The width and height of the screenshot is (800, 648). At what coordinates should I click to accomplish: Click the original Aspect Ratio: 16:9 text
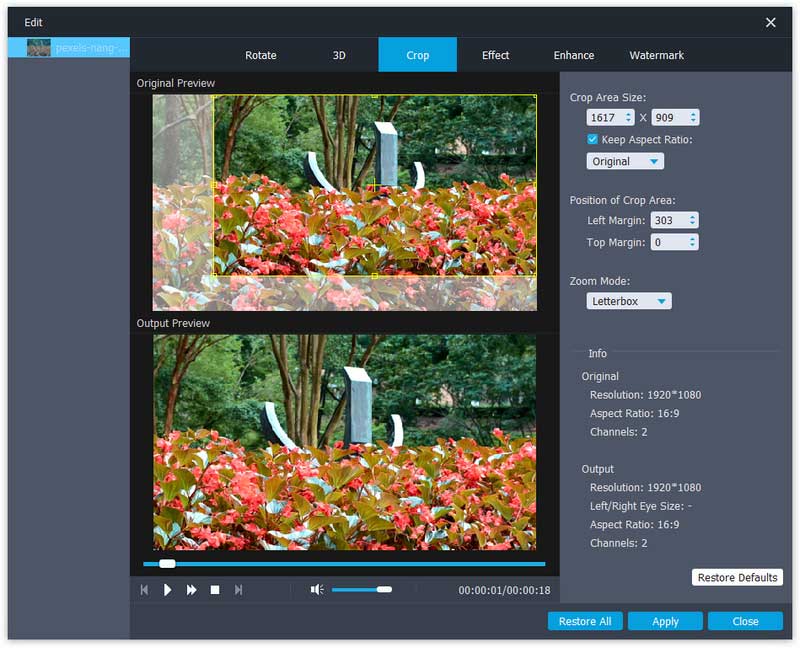point(634,413)
